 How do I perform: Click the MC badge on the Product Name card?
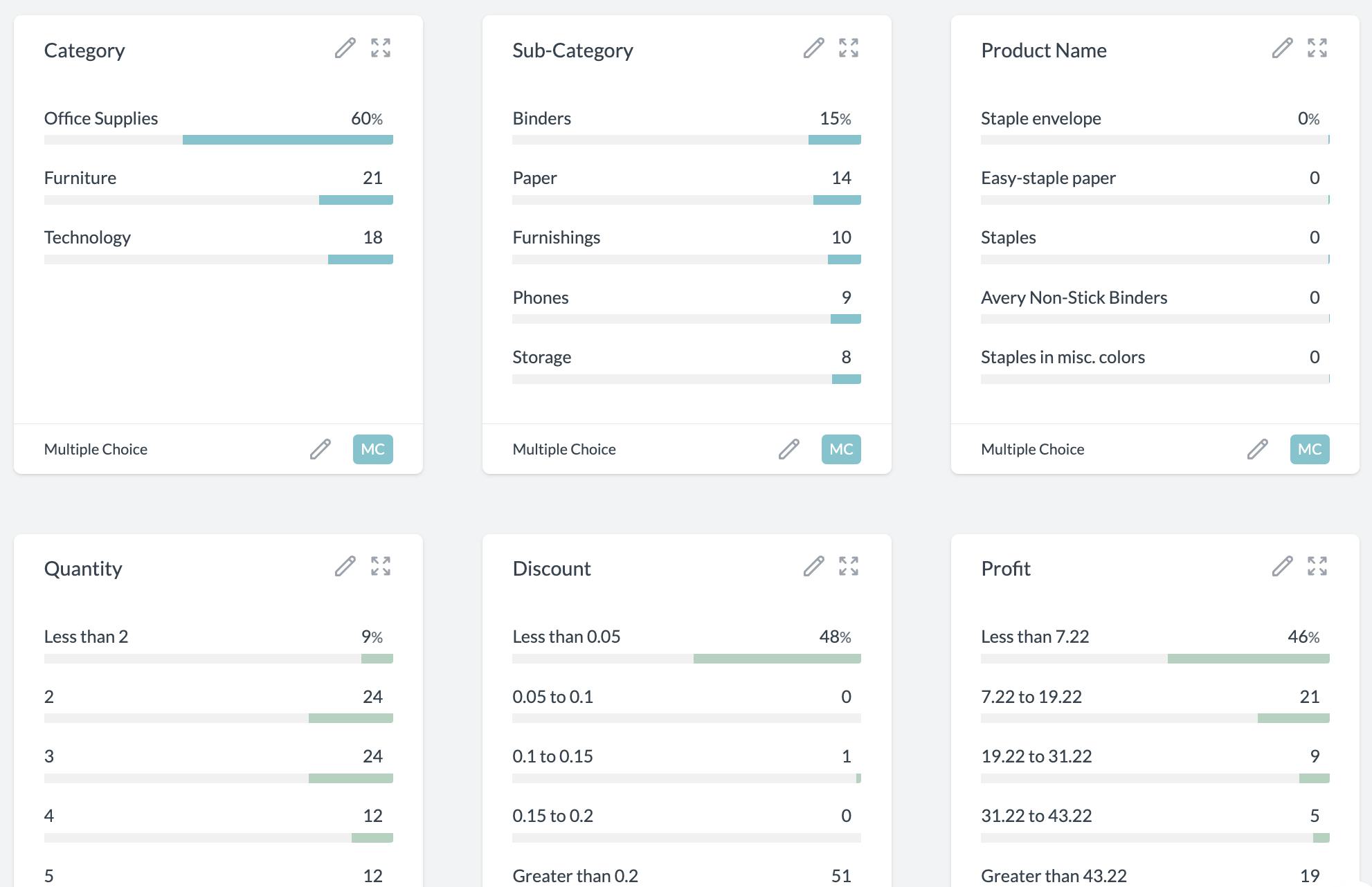tap(1309, 449)
